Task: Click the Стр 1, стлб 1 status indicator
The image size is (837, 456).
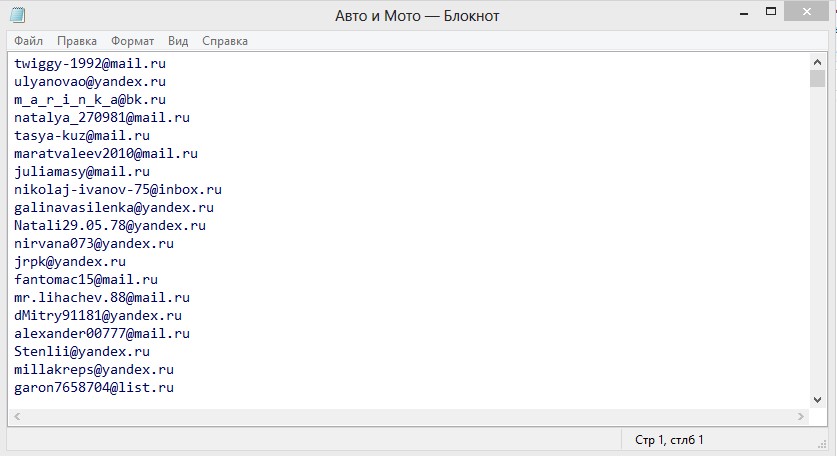Action: (x=669, y=440)
